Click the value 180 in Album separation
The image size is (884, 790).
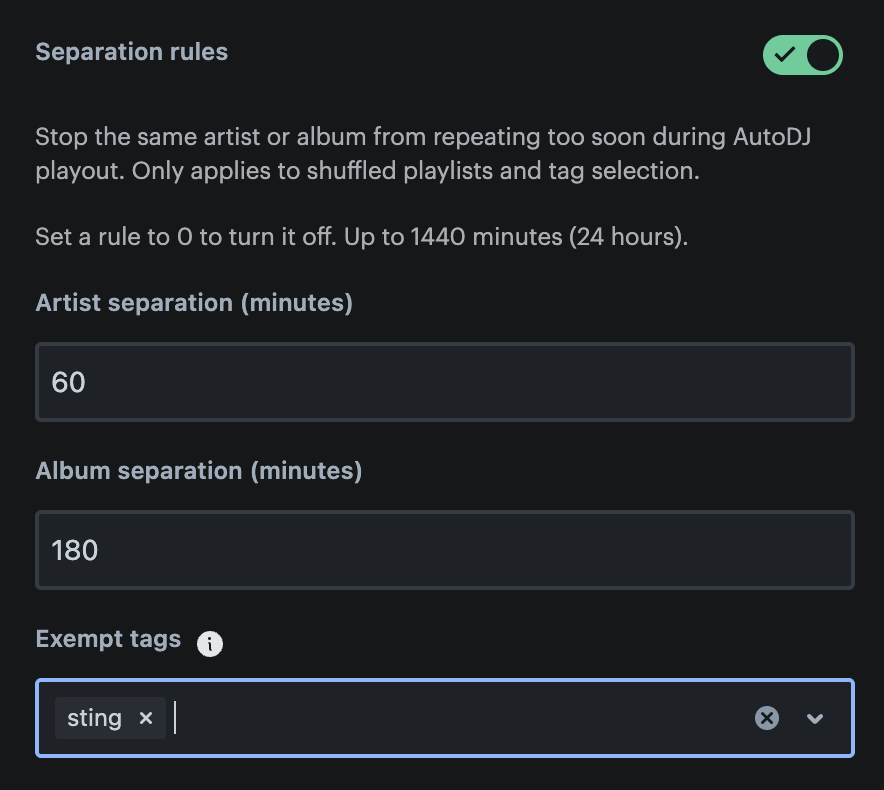(x=74, y=550)
